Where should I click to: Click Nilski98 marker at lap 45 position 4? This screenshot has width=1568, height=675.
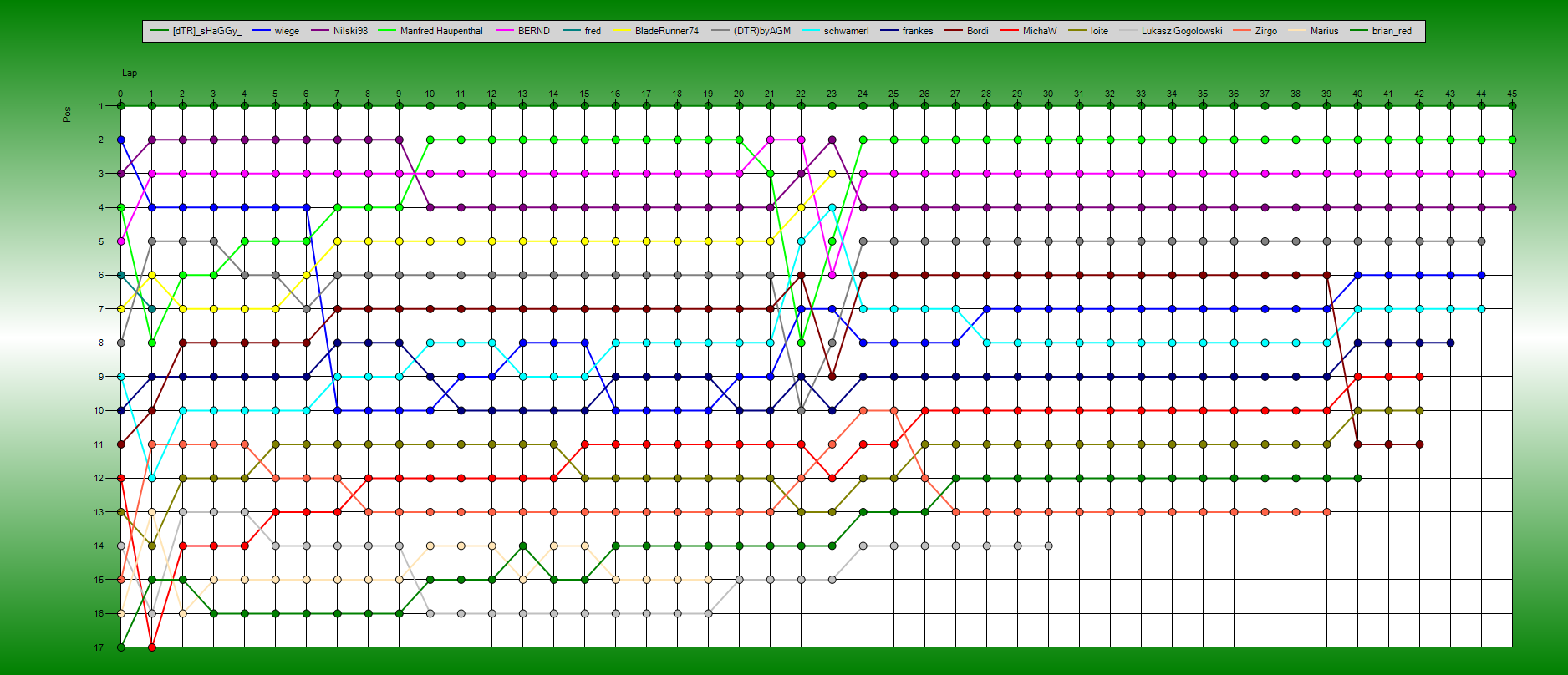1512,207
